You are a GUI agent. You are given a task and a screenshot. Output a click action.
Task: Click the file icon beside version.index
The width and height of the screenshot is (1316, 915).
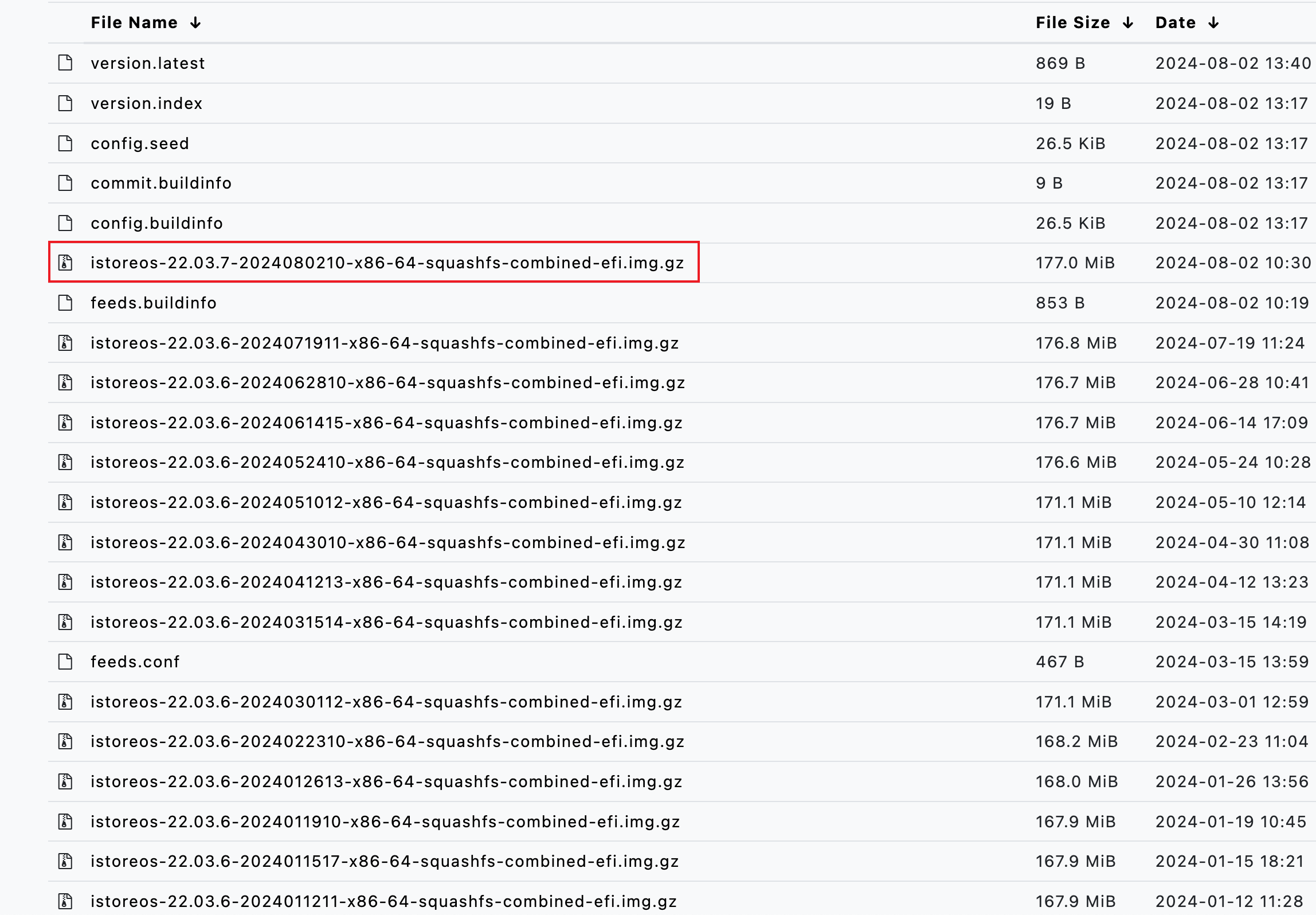[x=65, y=103]
